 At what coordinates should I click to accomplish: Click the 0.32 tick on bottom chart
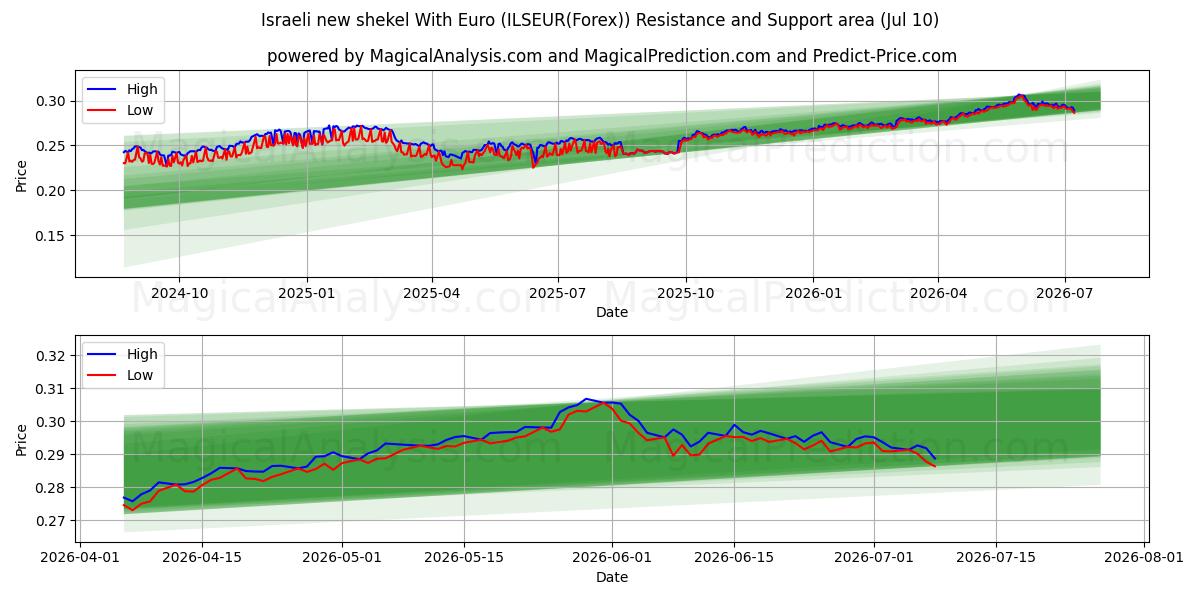pos(53,356)
